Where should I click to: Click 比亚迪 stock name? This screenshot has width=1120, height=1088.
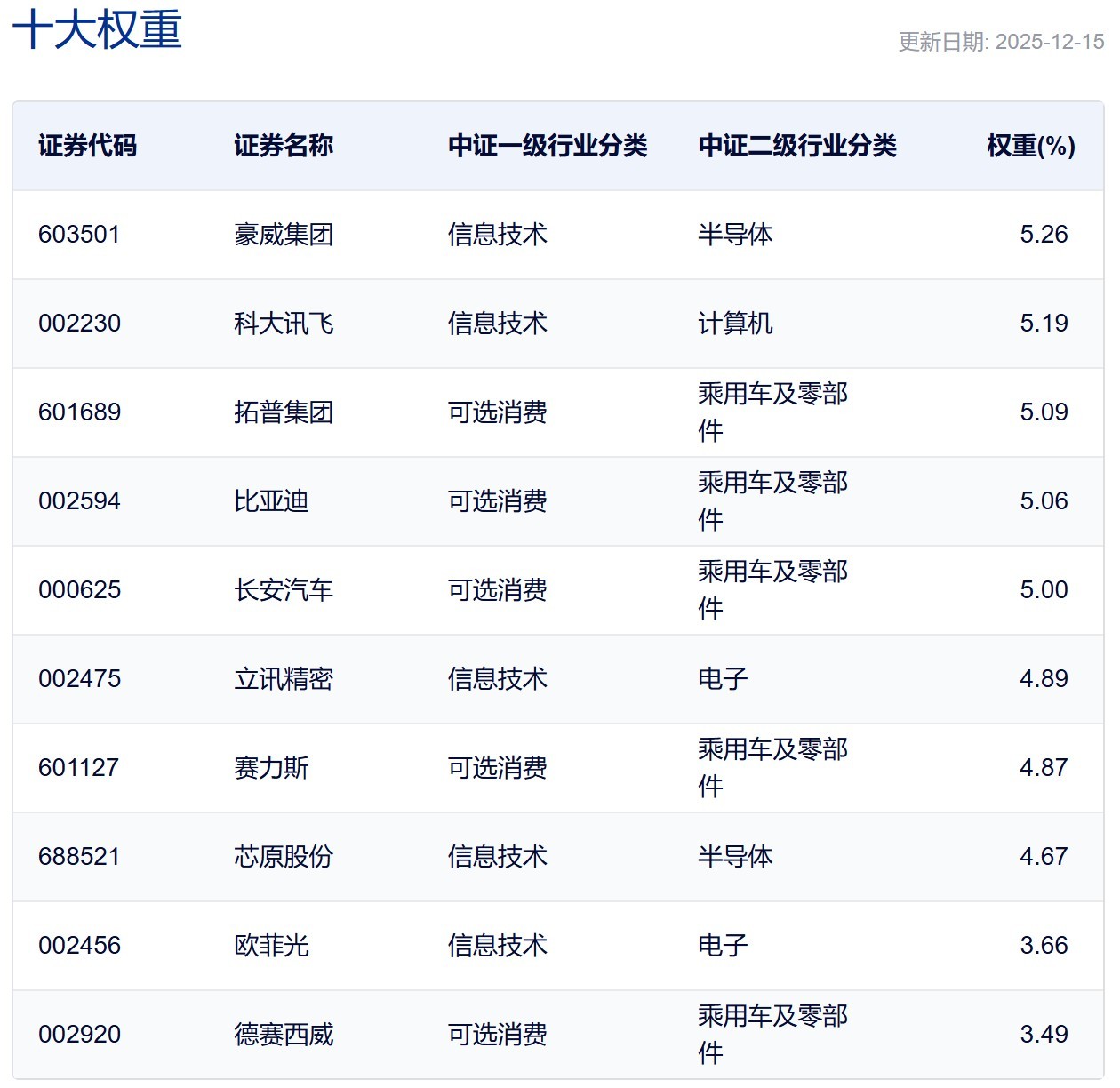[x=271, y=501]
